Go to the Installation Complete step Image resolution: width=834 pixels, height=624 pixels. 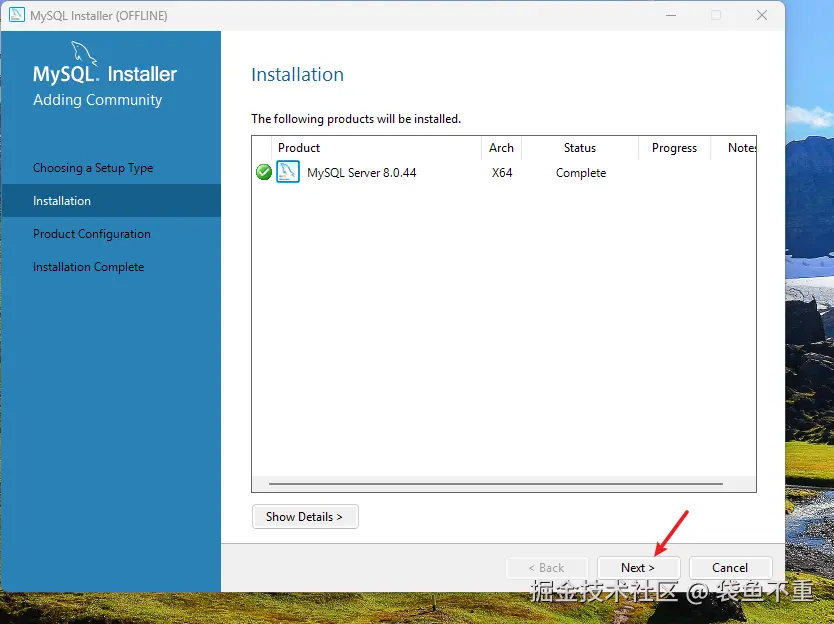coord(88,267)
